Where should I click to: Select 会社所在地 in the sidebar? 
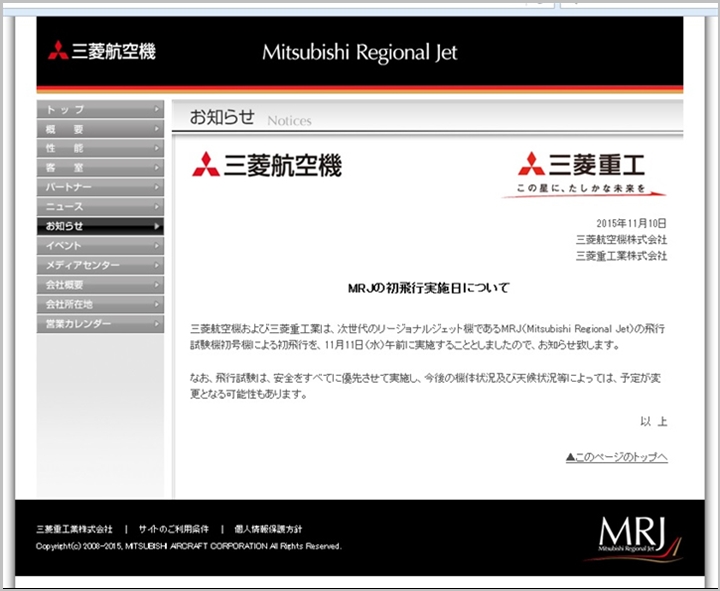[x=100, y=304]
